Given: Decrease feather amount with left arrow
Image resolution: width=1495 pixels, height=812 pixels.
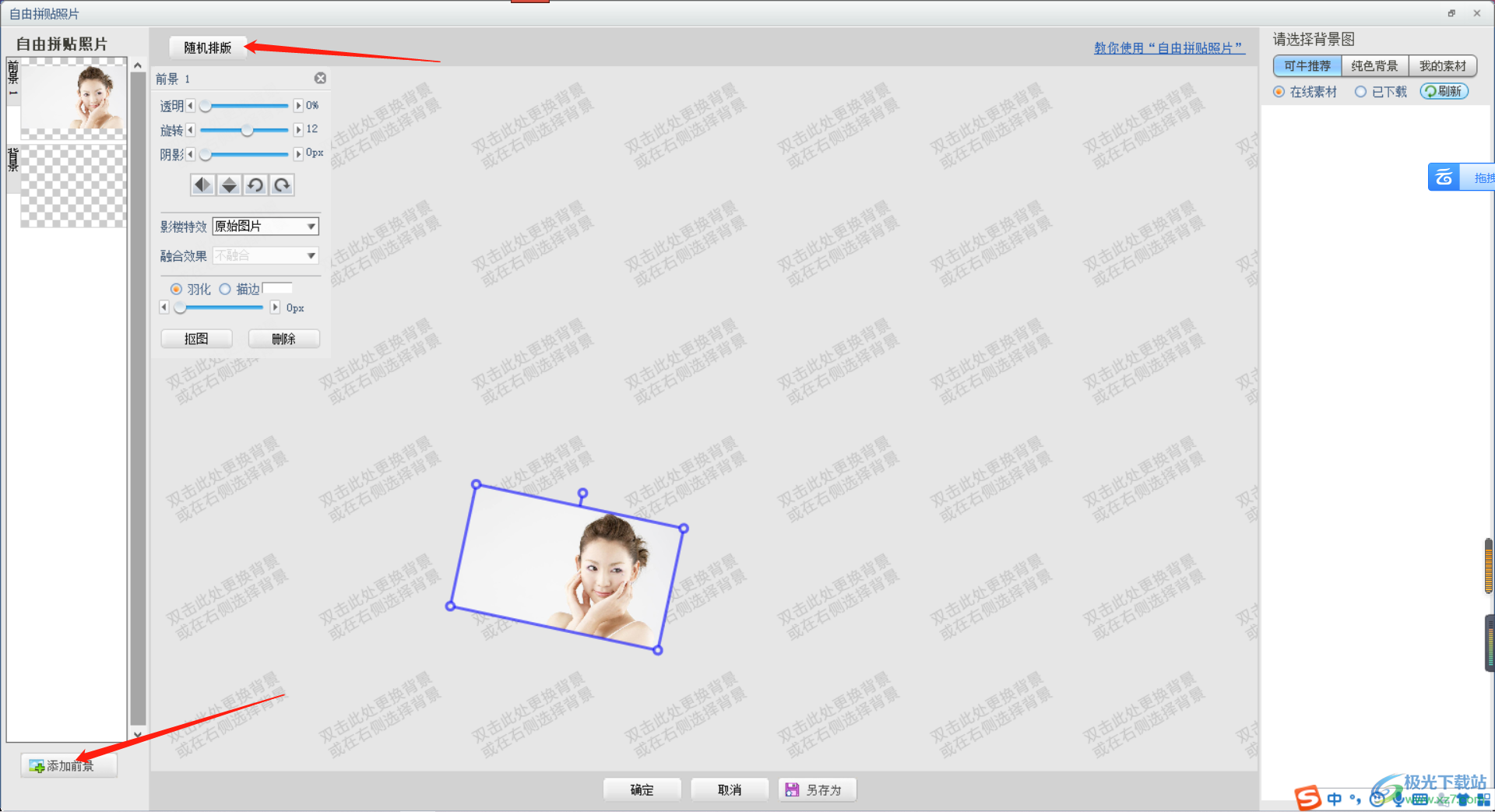Looking at the screenshot, I should 164,308.
